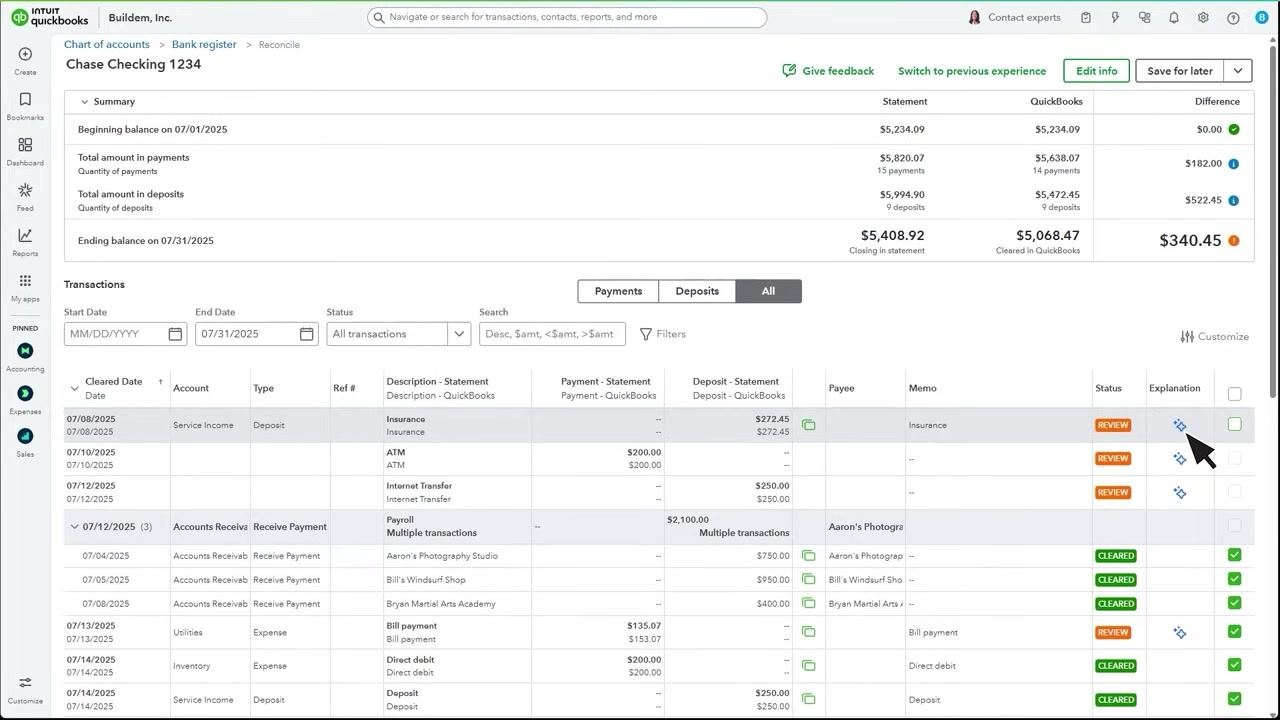Click the orange warning icon beside $340.45
The width and height of the screenshot is (1280, 720).
pyautogui.click(x=1234, y=240)
